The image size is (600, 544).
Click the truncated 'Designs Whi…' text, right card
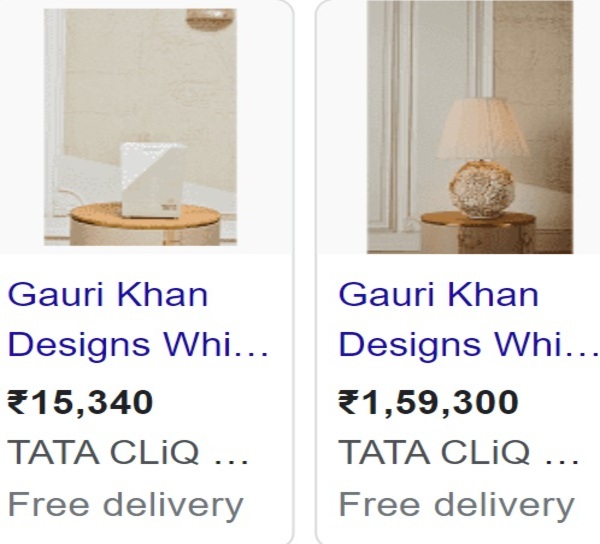pos(469,344)
